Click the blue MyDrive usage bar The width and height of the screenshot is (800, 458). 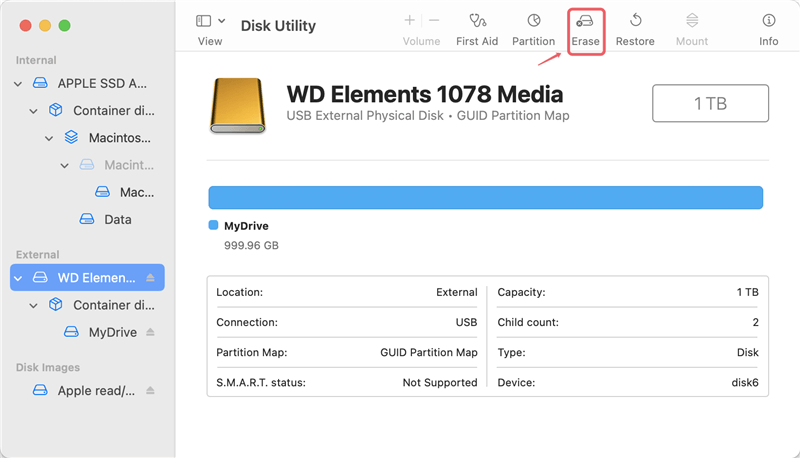485,197
